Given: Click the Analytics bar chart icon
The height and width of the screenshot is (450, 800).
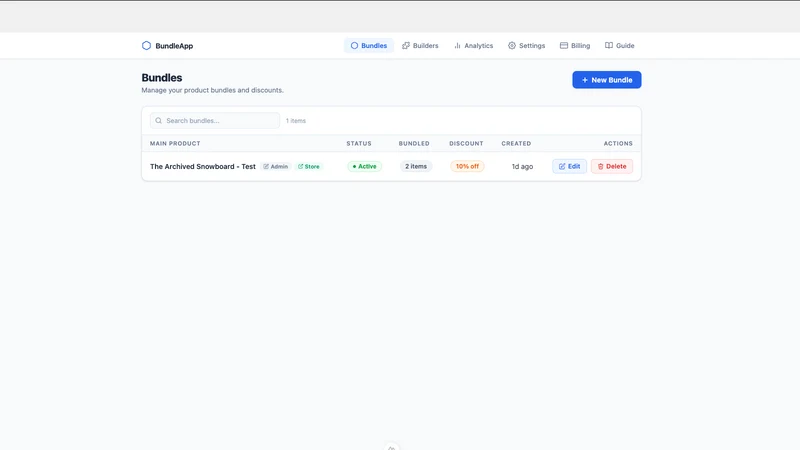Looking at the screenshot, I should [457, 45].
